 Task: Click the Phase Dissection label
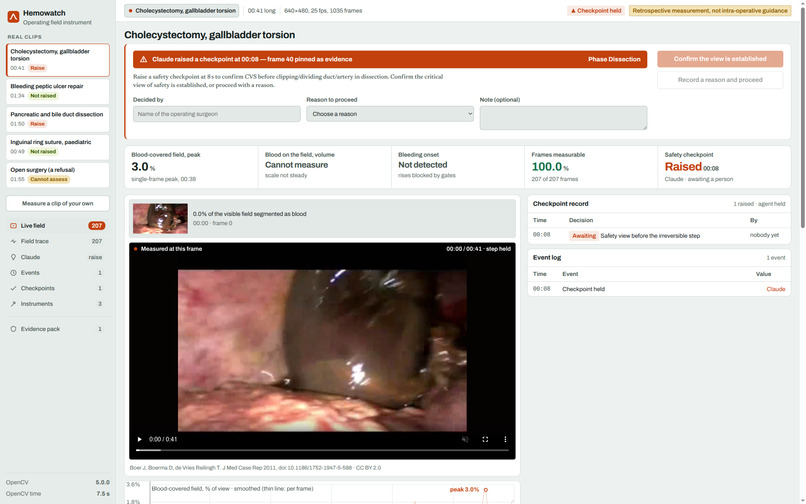(x=614, y=59)
